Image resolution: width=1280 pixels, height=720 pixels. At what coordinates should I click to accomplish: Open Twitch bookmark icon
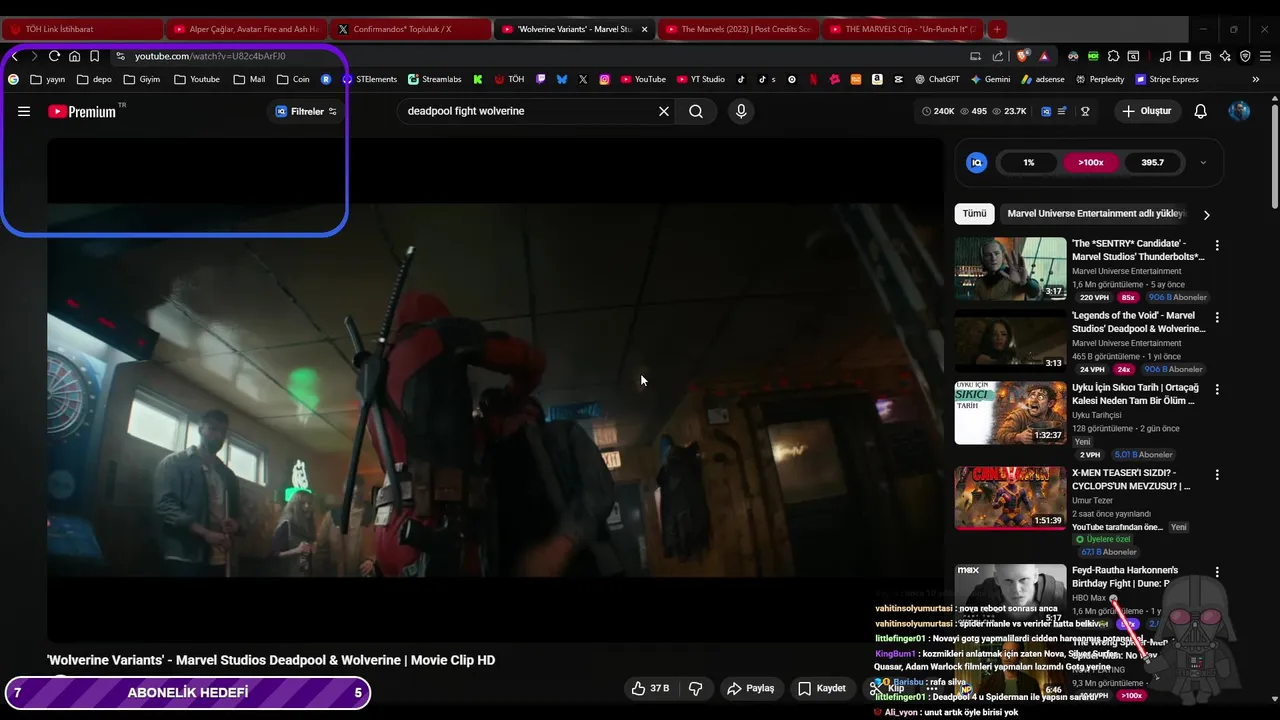pyautogui.click(x=541, y=79)
